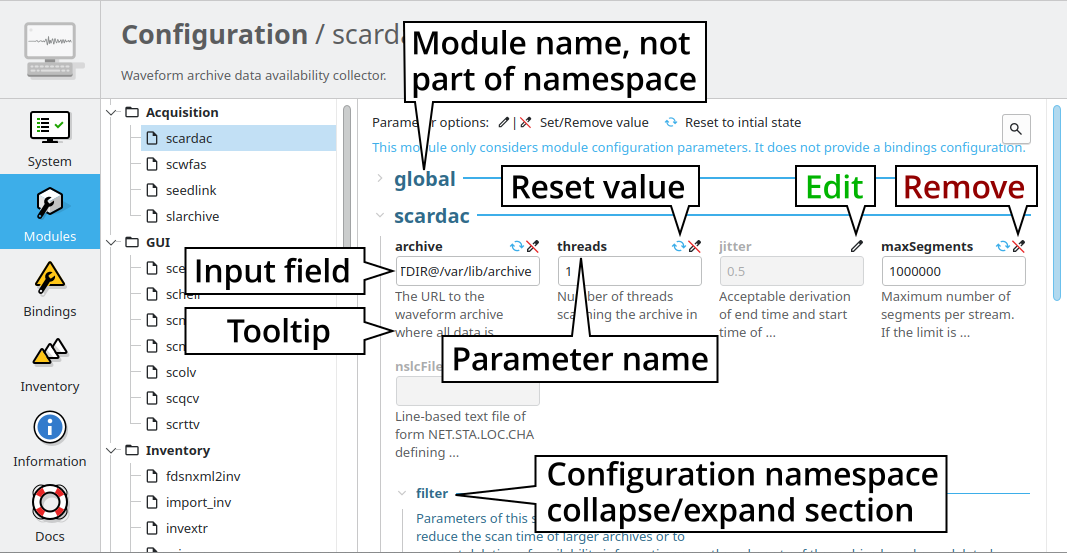Reset the threads parameter value
Viewport: 1067px width, 553px height.
click(679, 246)
